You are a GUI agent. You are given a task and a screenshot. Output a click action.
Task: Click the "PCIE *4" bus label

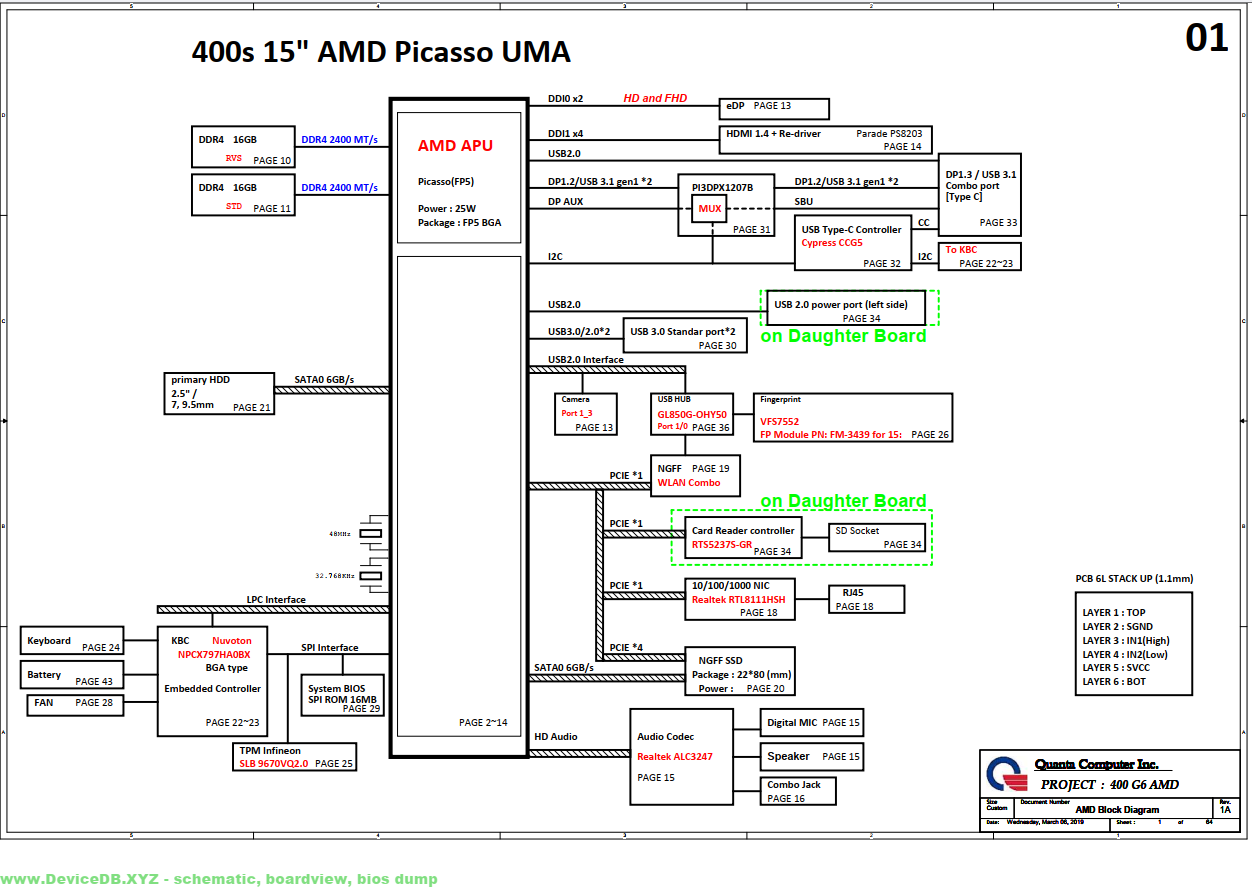(626, 647)
